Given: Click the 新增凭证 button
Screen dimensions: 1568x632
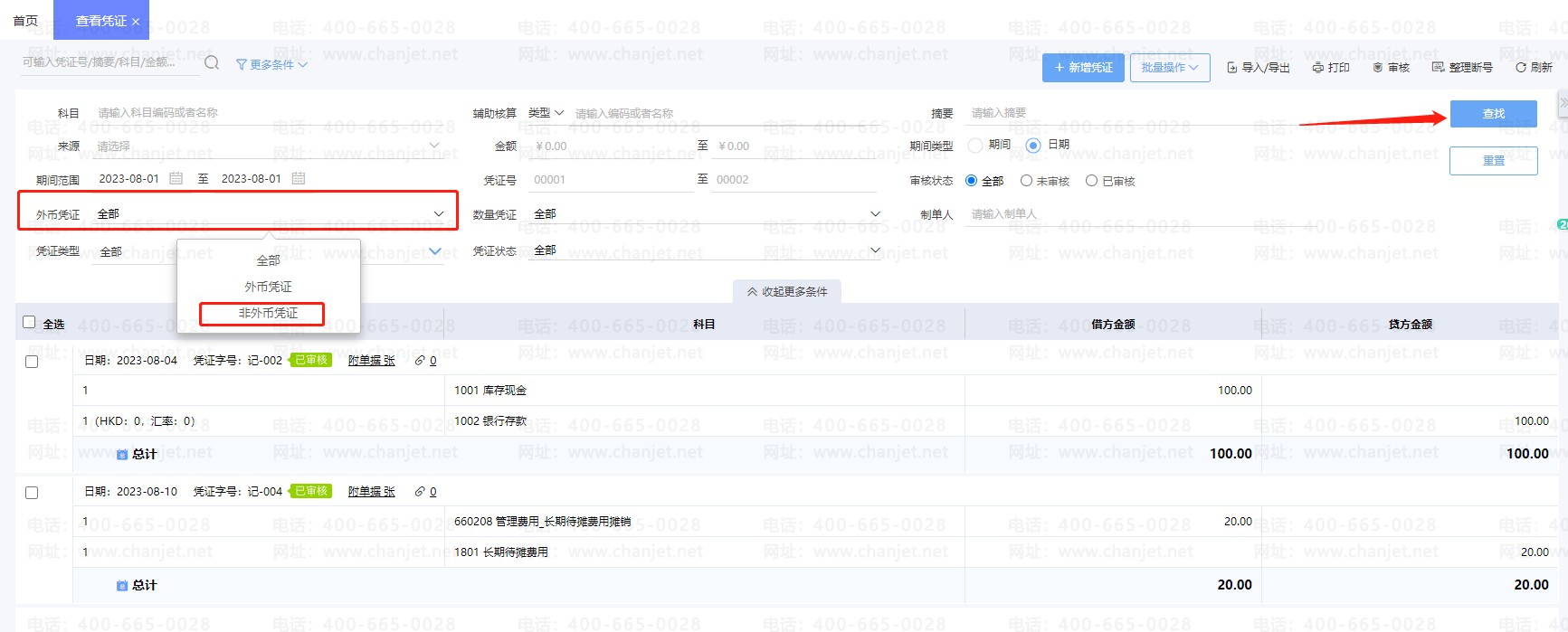Looking at the screenshot, I should point(1083,68).
